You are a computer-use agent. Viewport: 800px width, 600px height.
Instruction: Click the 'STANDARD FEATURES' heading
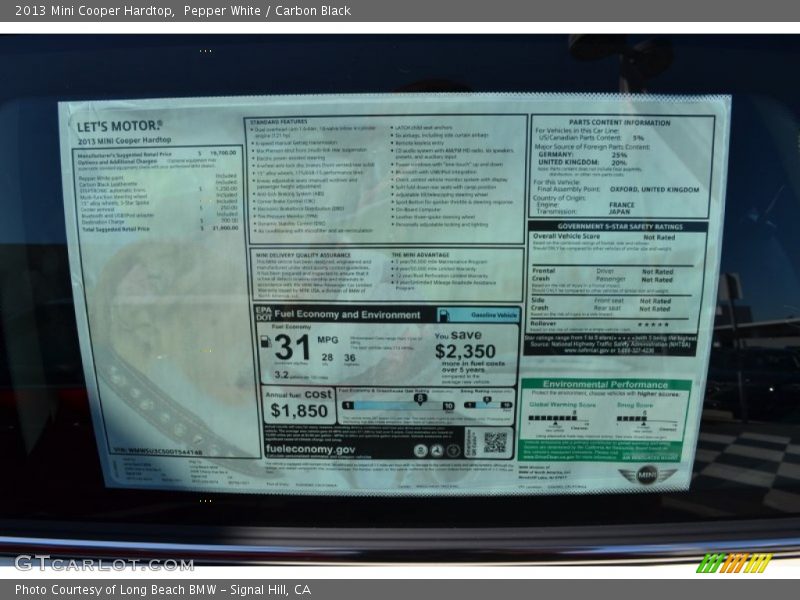click(x=279, y=122)
